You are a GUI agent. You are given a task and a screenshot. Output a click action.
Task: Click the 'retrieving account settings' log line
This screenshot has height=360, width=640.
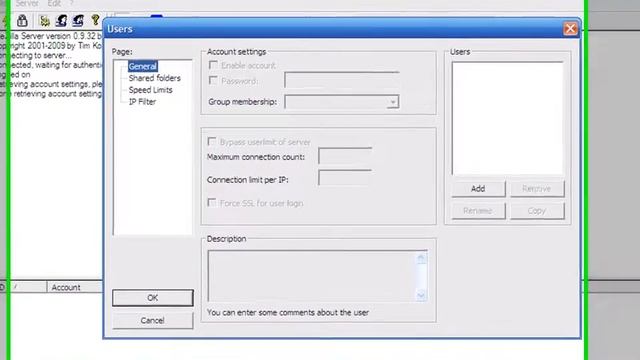click(x=51, y=94)
